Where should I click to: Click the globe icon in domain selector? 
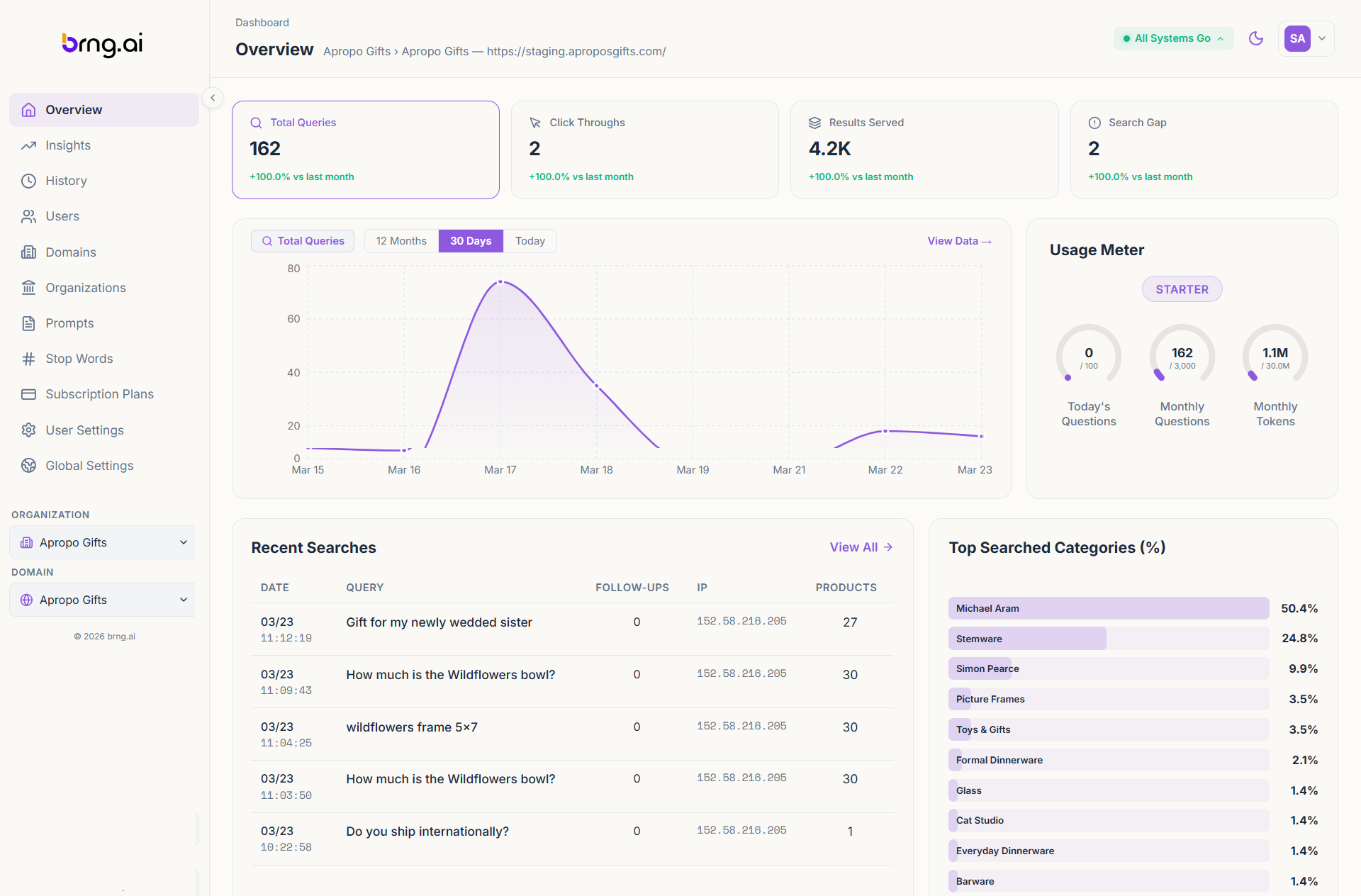(26, 600)
